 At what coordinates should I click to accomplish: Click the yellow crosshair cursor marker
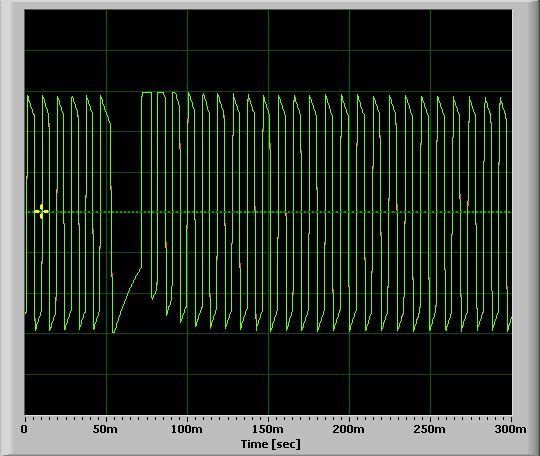41,211
